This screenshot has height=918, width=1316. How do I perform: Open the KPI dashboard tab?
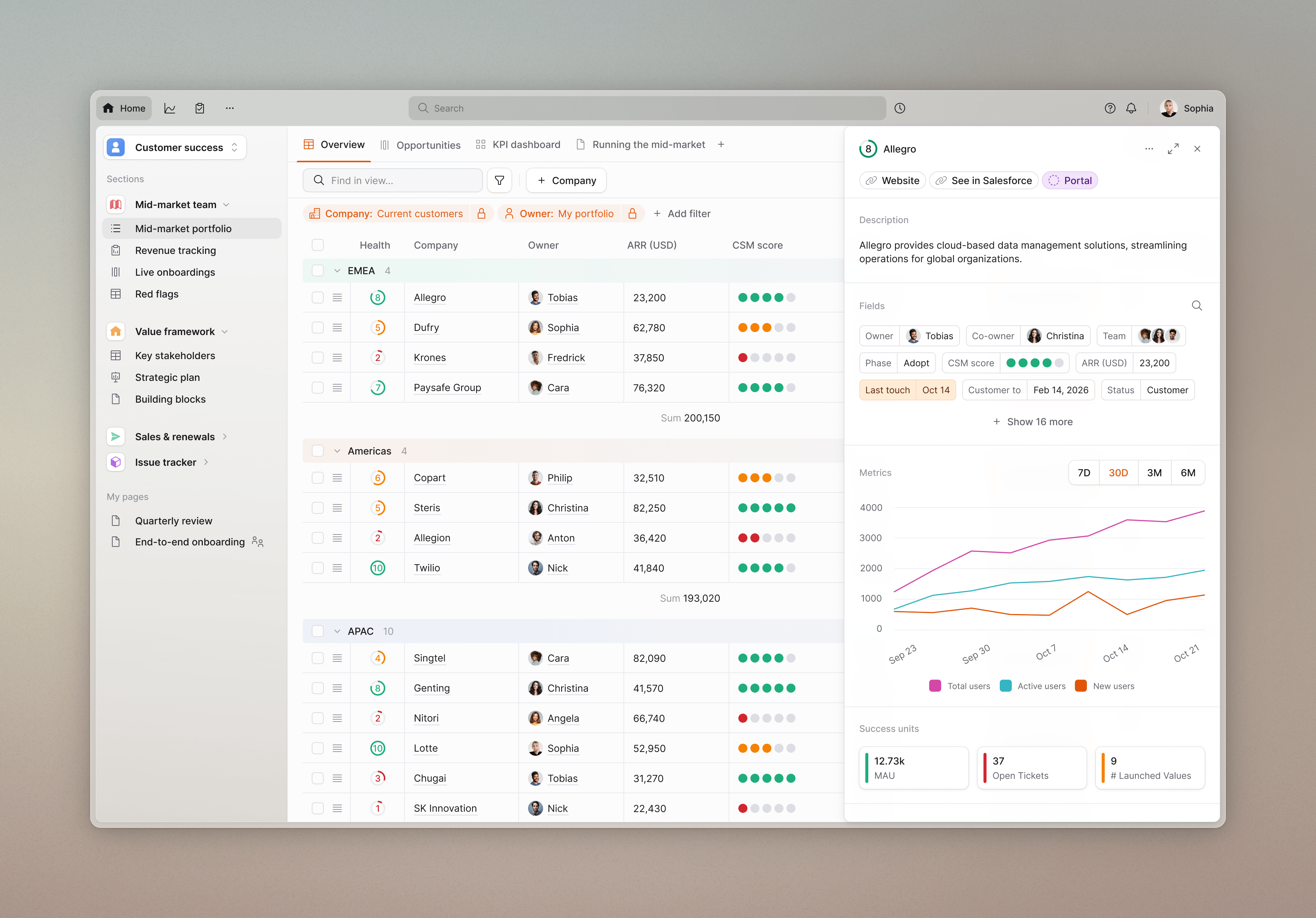tap(526, 145)
